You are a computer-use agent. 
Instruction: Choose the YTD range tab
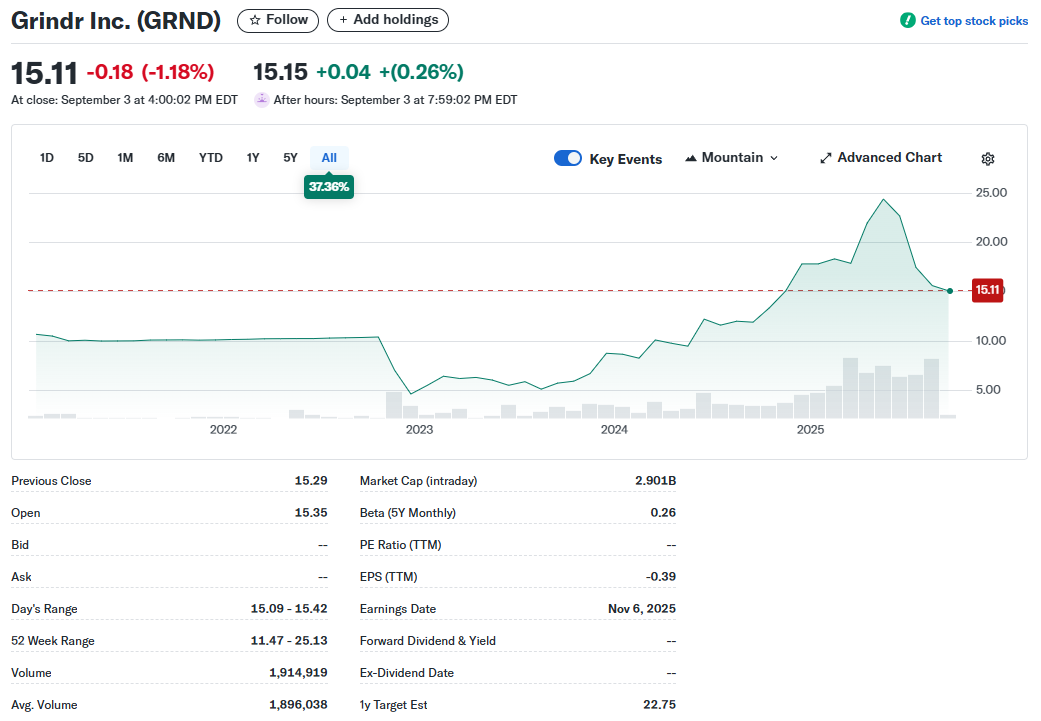click(210, 158)
